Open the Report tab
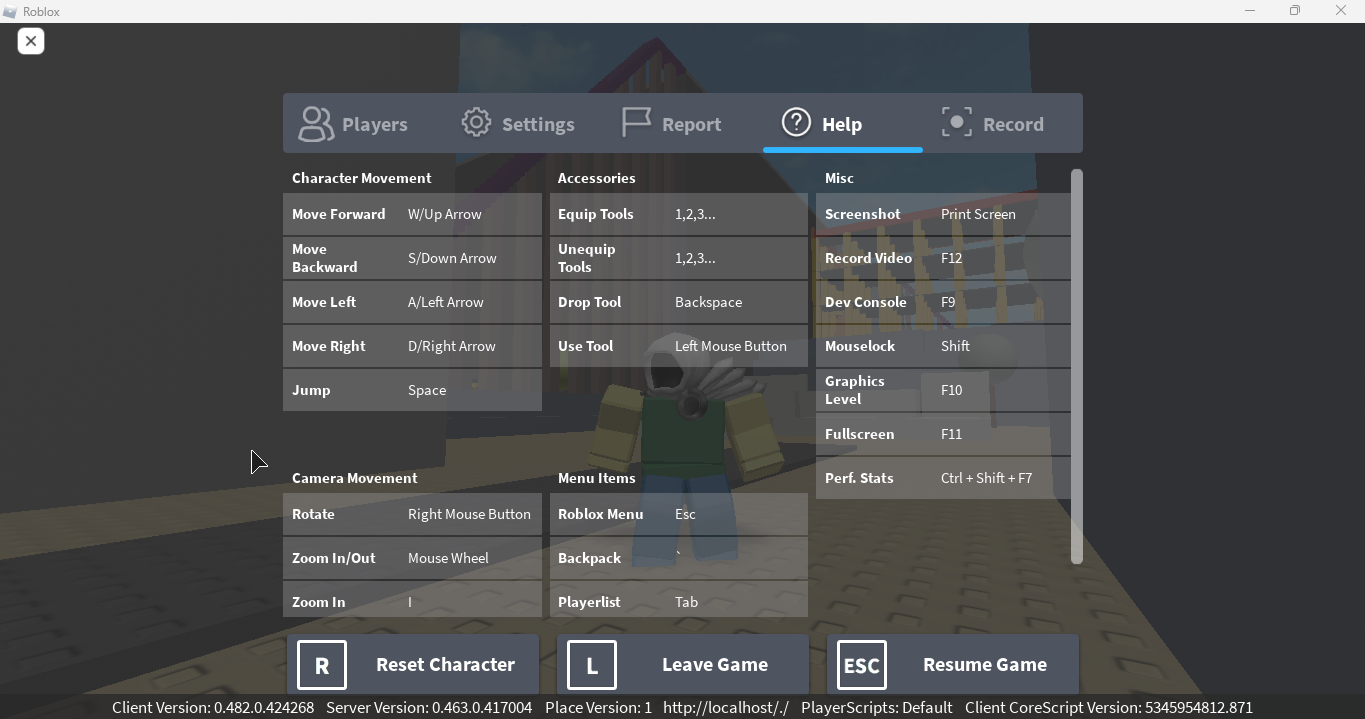1365x719 pixels. [683, 123]
